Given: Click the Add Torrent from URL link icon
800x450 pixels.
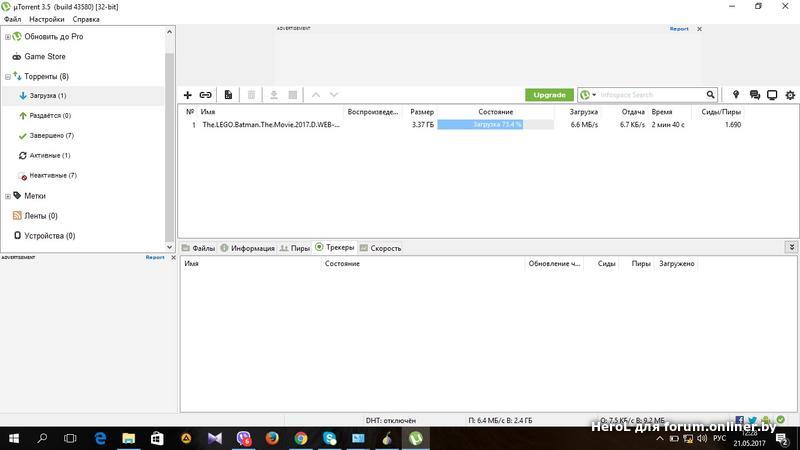Looking at the screenshot, I should coord(206,95).
